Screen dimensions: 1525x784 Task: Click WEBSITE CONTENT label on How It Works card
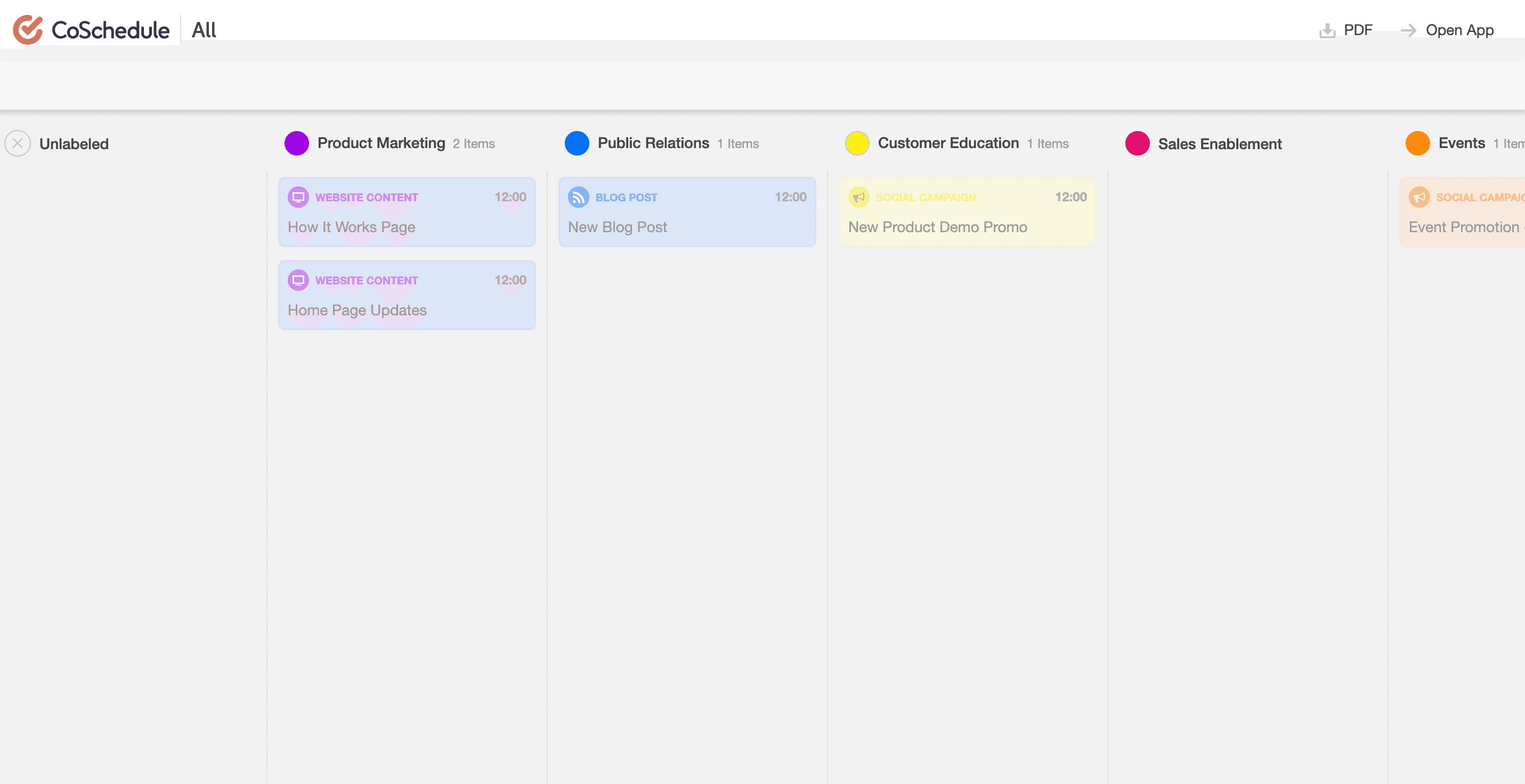(x=367, y=198)
